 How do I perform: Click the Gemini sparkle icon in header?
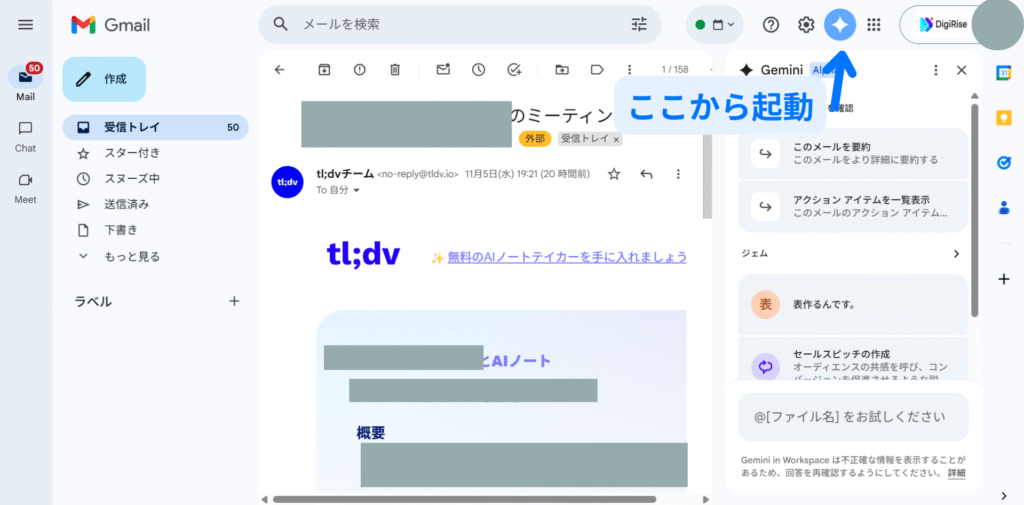(x=840, y=25)
